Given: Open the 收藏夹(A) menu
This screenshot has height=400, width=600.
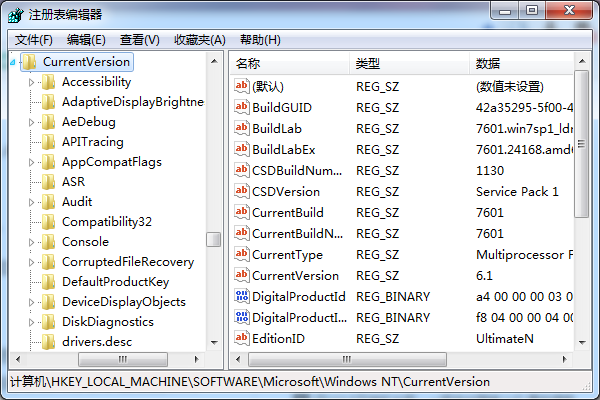Looking at the screenshot, I should coord(200,40).
